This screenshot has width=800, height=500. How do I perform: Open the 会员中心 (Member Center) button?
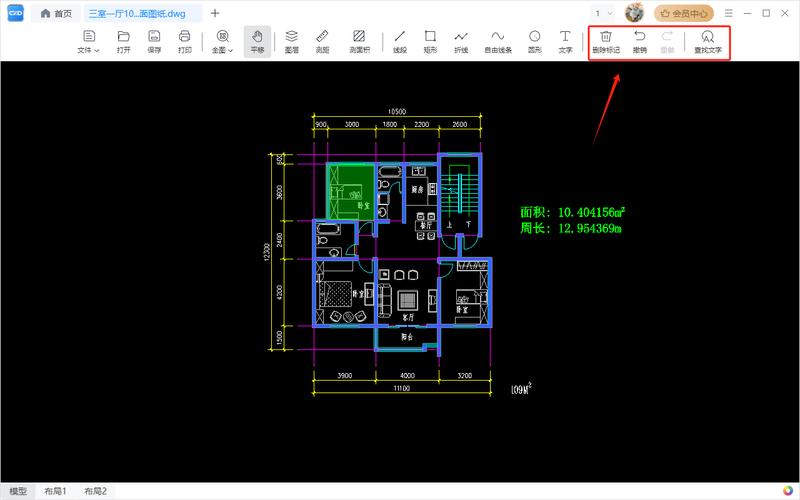pyautogui.click(x=684, y=13)
